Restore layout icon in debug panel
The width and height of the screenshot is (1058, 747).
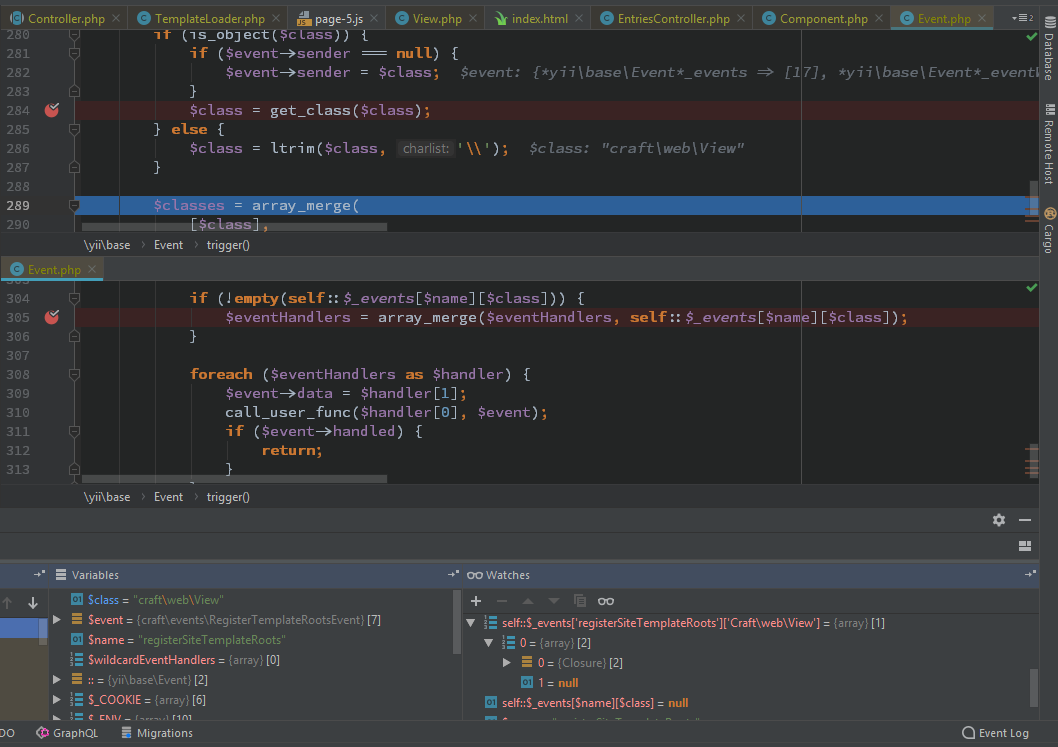coord(1025,546)
